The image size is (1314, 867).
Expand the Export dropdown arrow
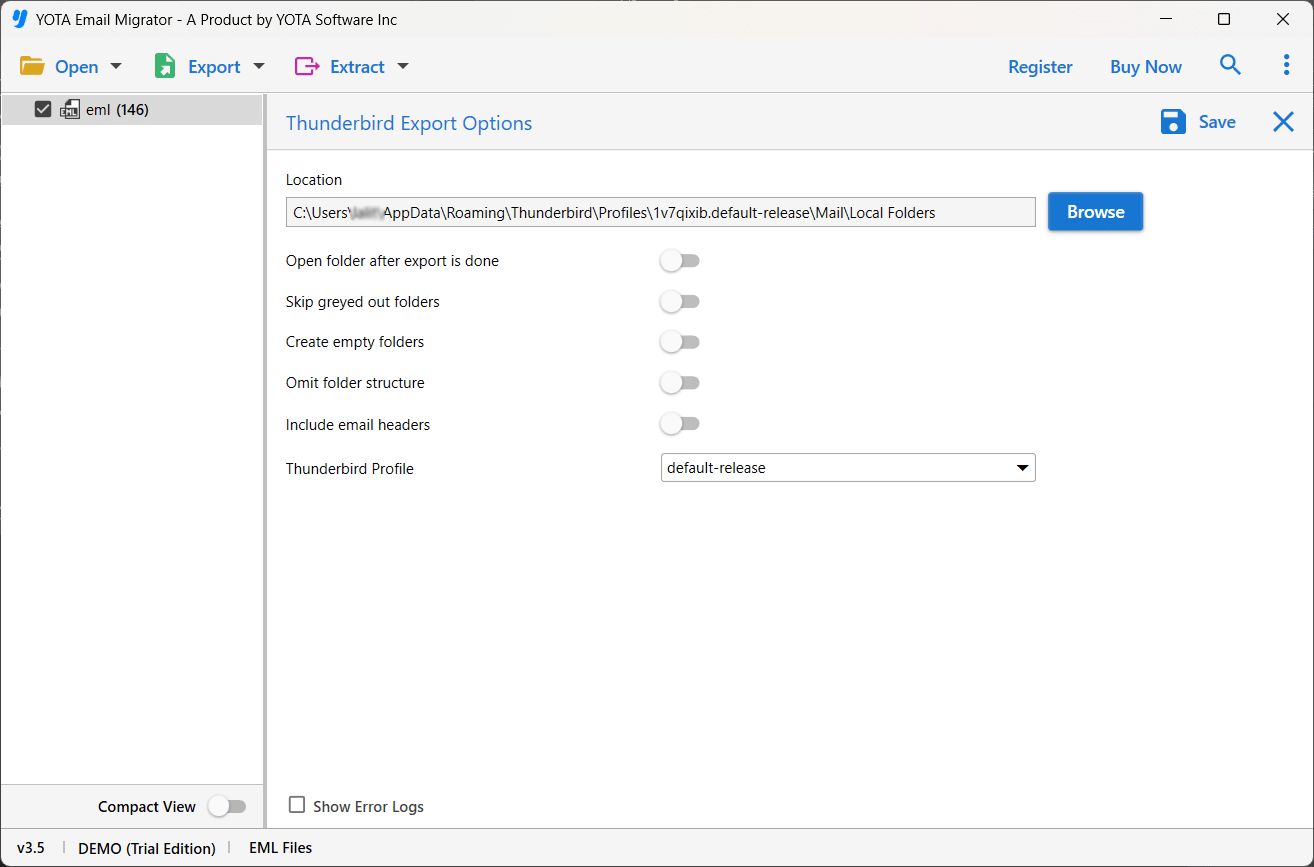259,66
